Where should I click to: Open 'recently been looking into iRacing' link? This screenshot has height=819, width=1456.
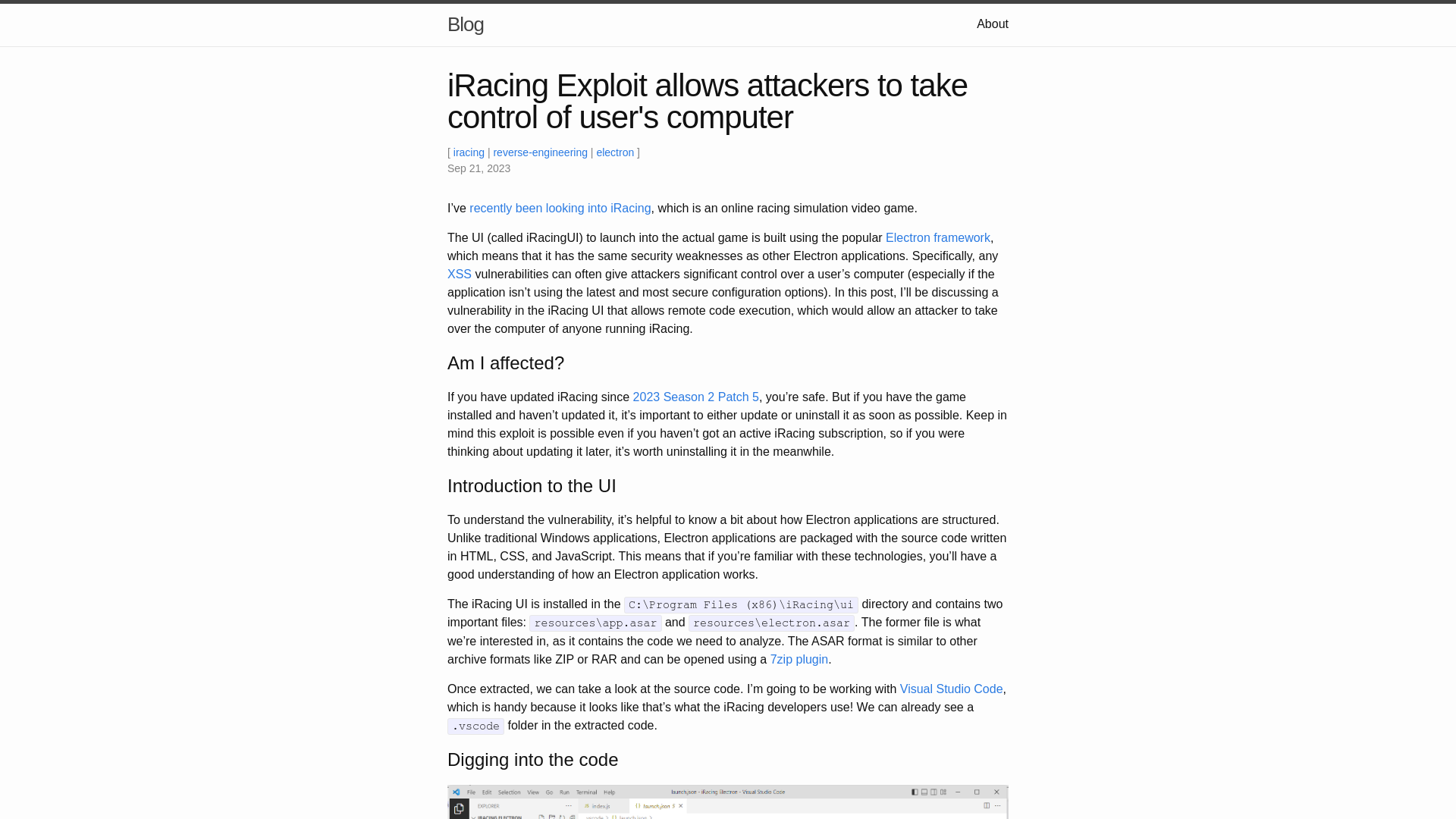[x=559, y=208]
